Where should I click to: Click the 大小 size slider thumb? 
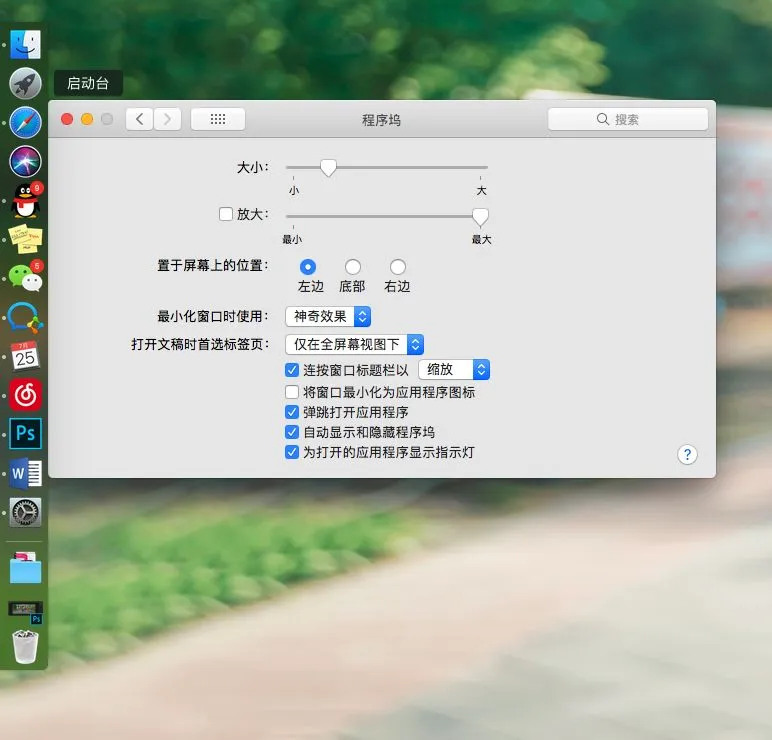click(328, 168)
